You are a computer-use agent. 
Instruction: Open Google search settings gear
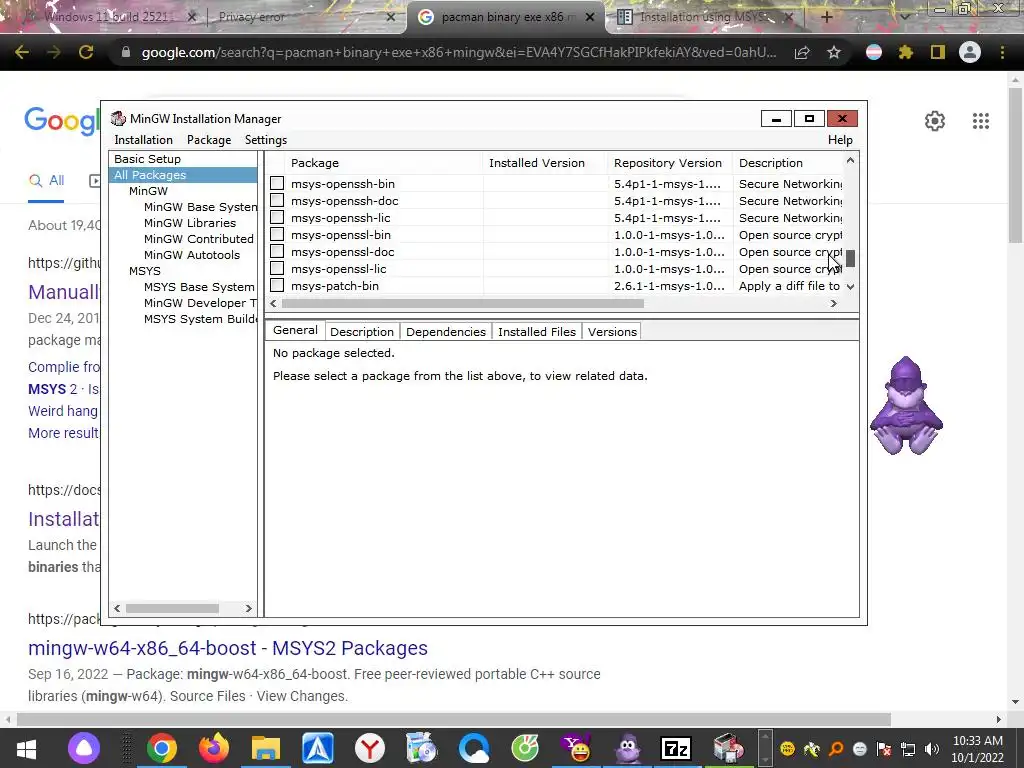(935, 121)
